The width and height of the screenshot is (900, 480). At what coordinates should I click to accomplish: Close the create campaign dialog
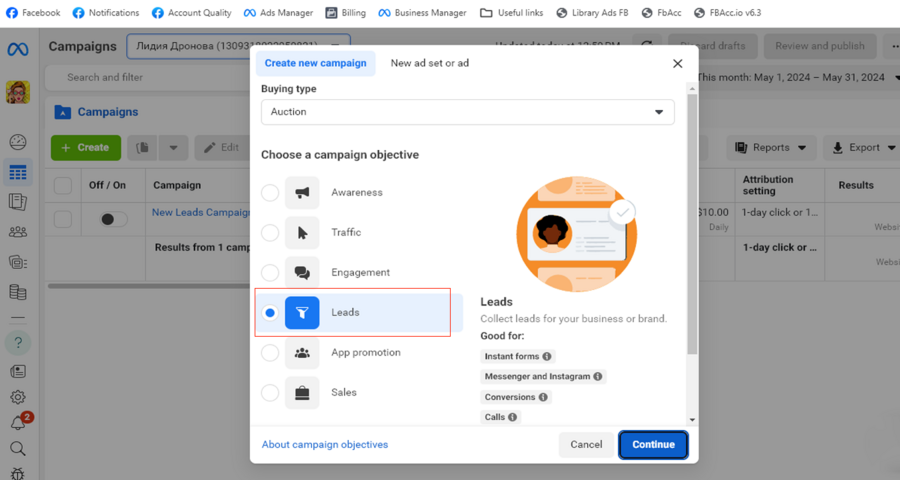(678, 63)
